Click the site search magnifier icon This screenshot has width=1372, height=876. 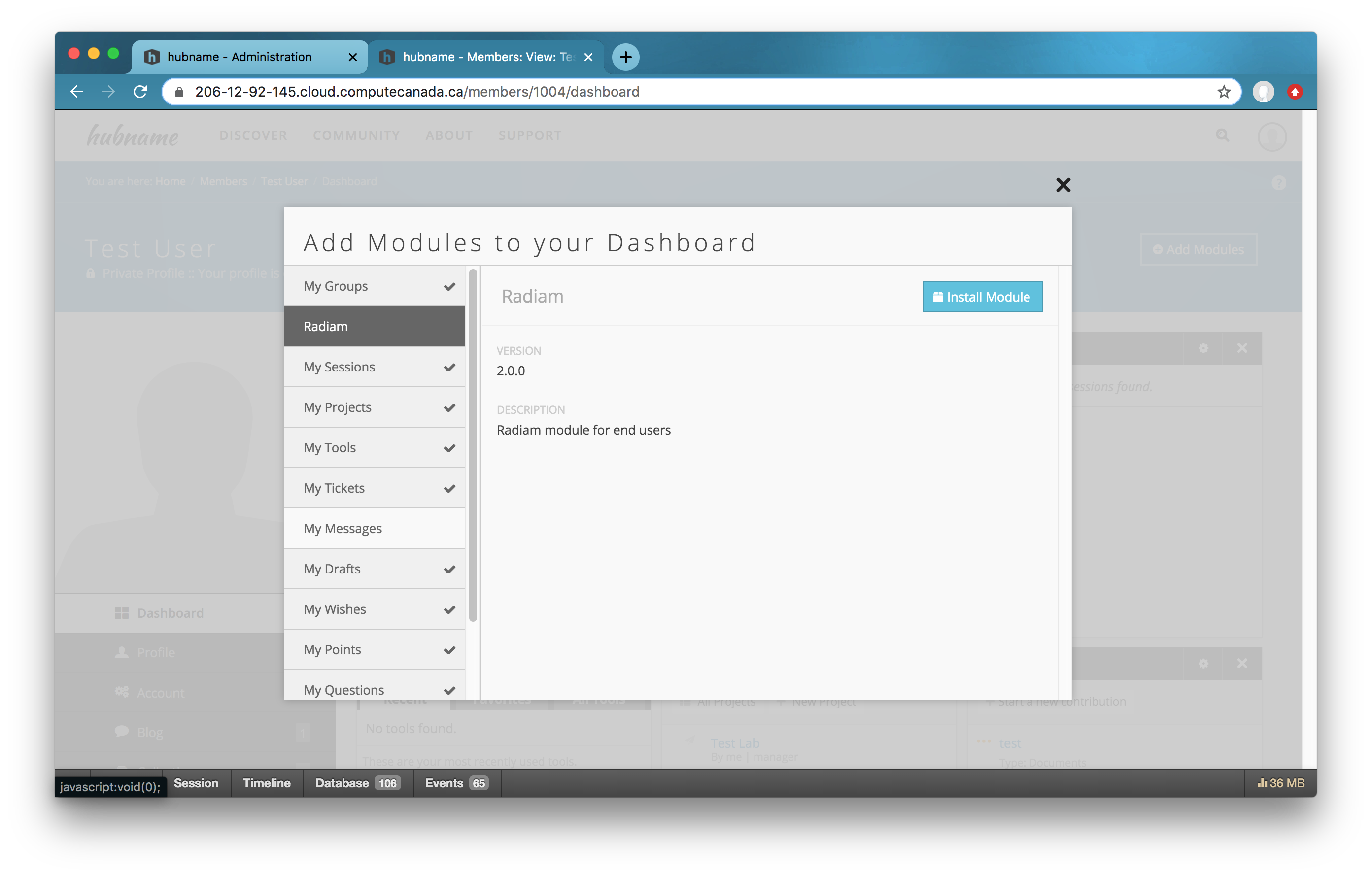click(x=1222, y=135)
